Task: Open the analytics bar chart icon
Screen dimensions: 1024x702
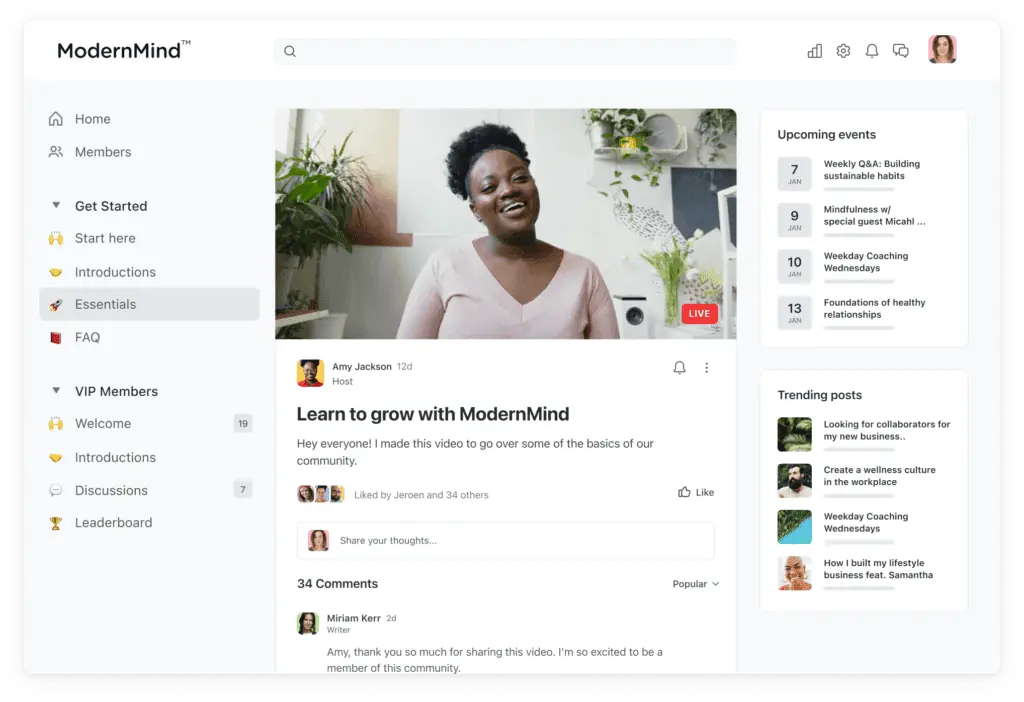Action: (814, 51)
